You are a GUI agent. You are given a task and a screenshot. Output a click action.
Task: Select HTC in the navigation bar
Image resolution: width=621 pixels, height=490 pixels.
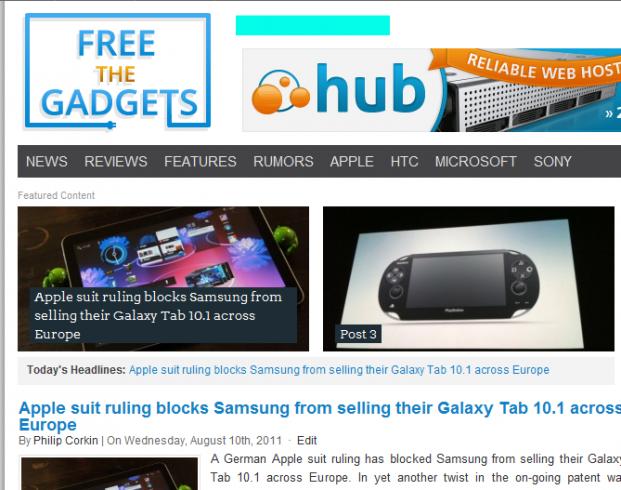404,161
